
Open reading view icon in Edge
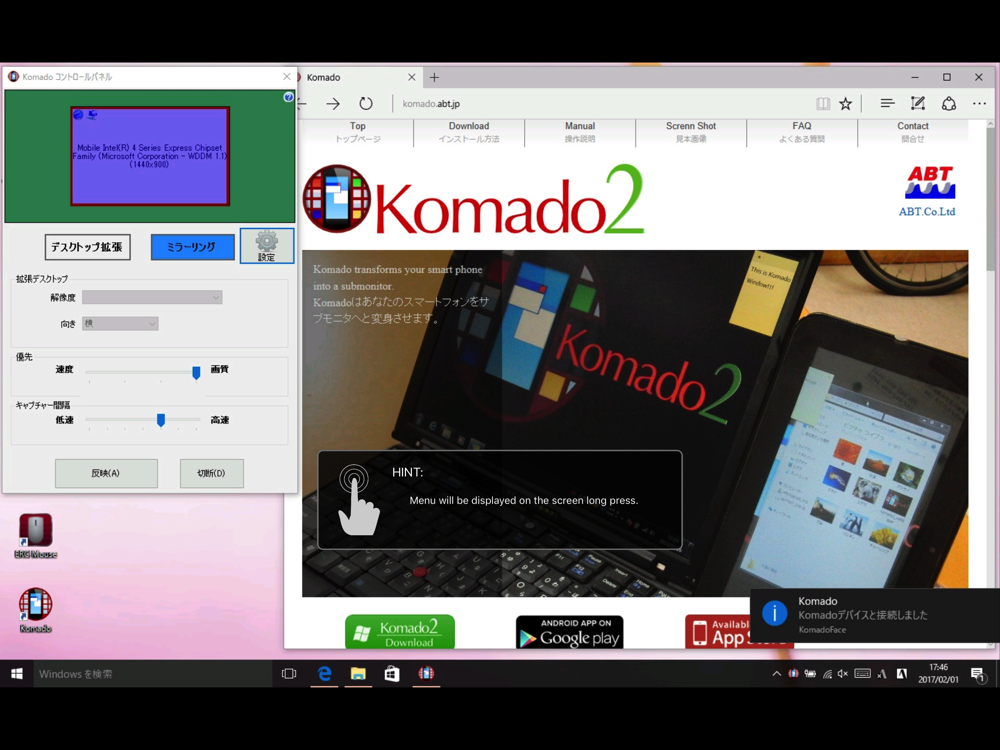pyautogui.click(x=823, y=103)
